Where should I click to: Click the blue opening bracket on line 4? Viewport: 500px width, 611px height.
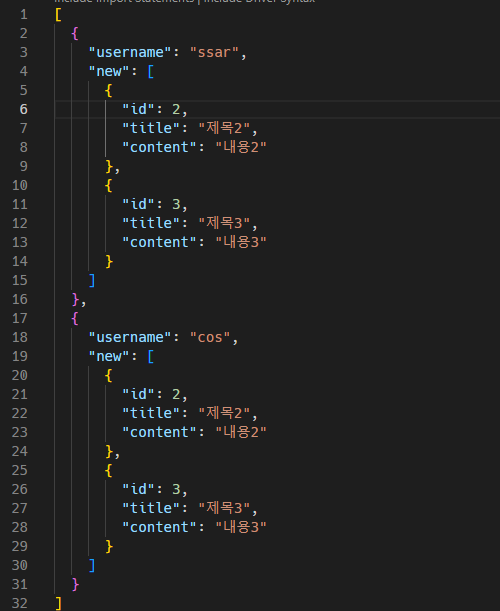[151, 71]
